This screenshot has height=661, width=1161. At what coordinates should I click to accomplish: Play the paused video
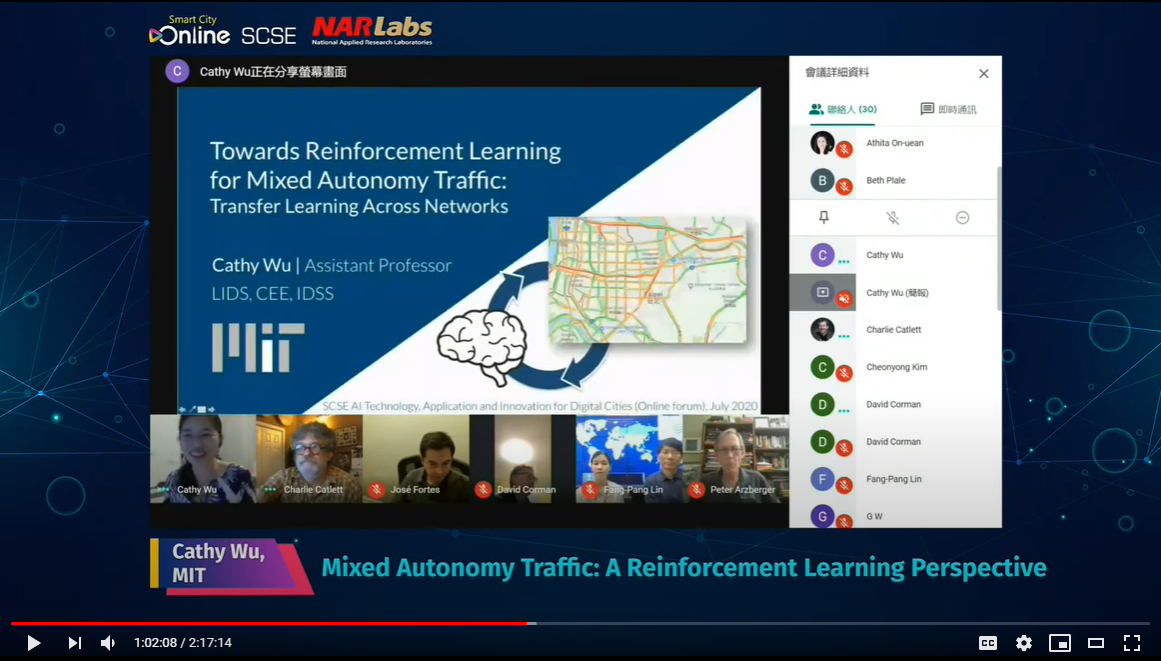coord(33,643)
